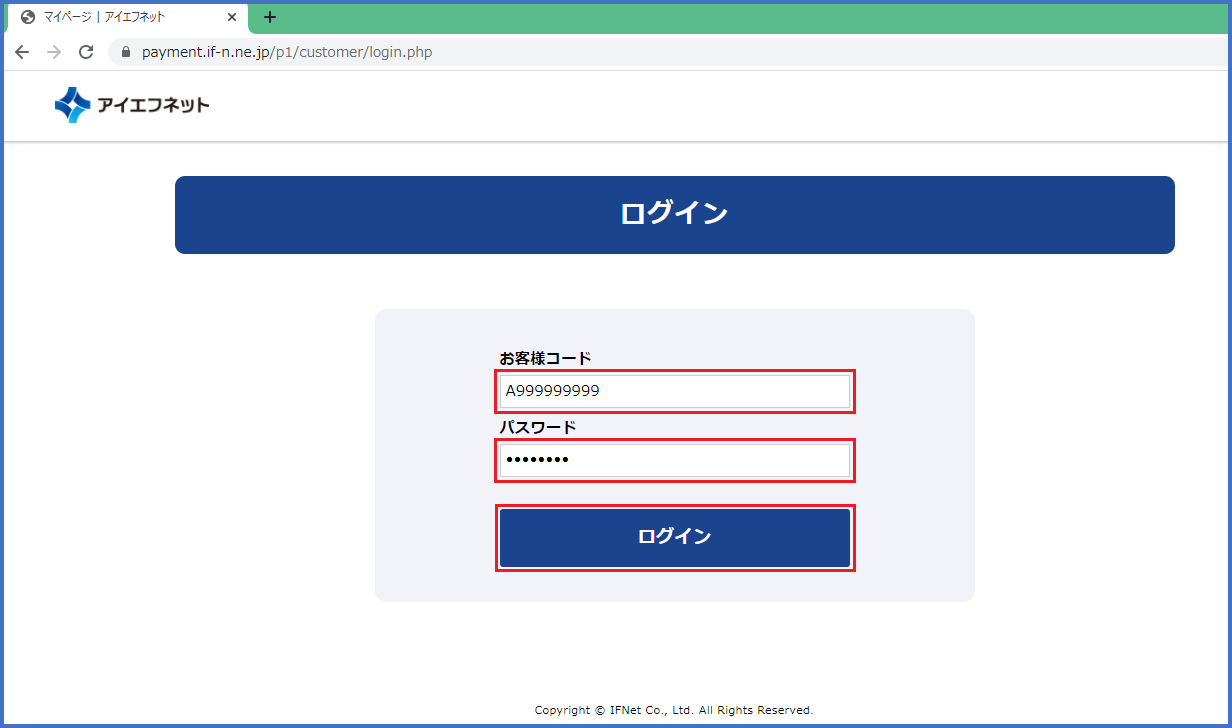Screen dimensions: 1232x728
Task: Click the payment.if-n.ne.jp URL in address bar
Action: point(205,52)
